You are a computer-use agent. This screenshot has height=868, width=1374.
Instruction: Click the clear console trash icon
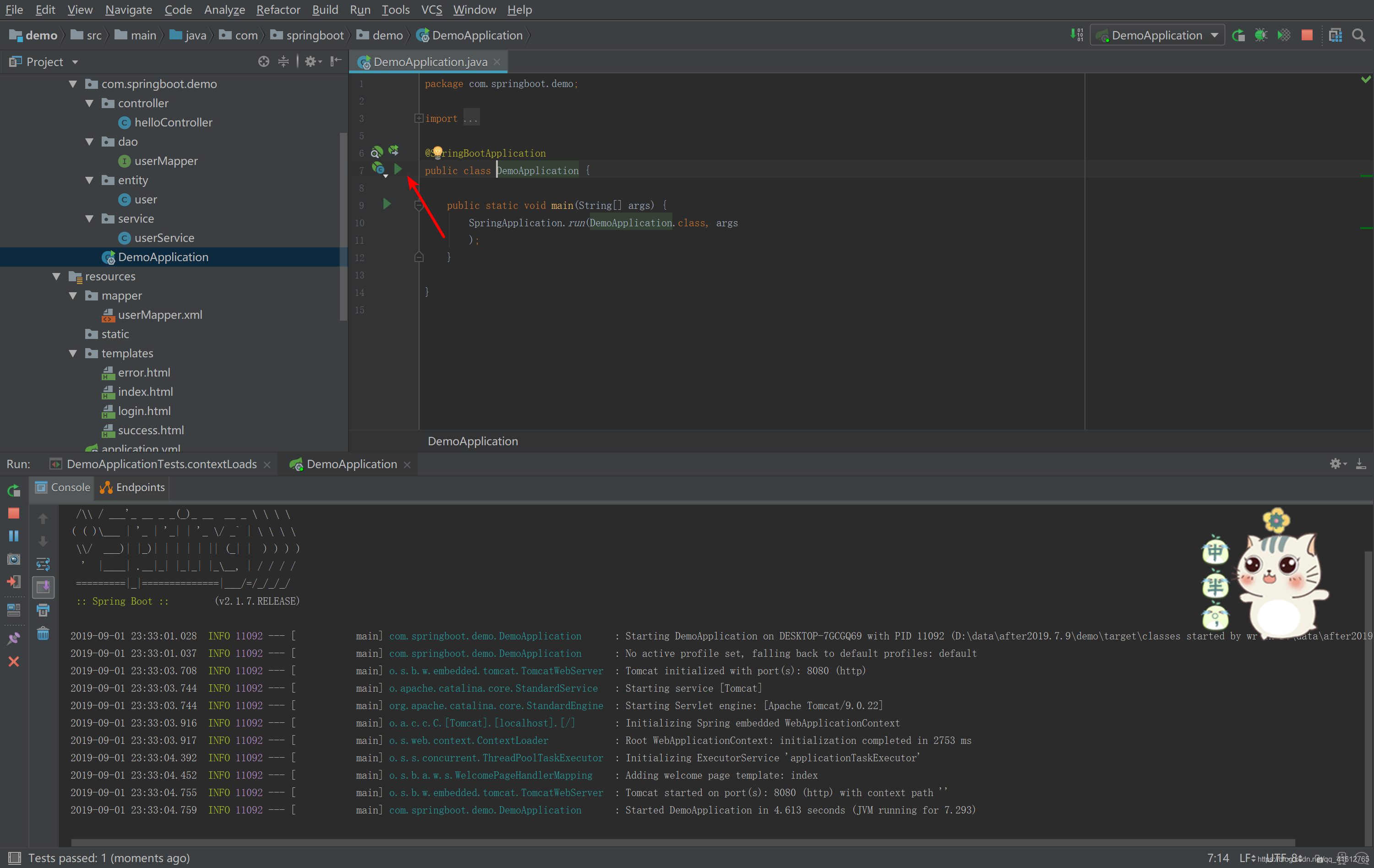(x=43, y=633)
